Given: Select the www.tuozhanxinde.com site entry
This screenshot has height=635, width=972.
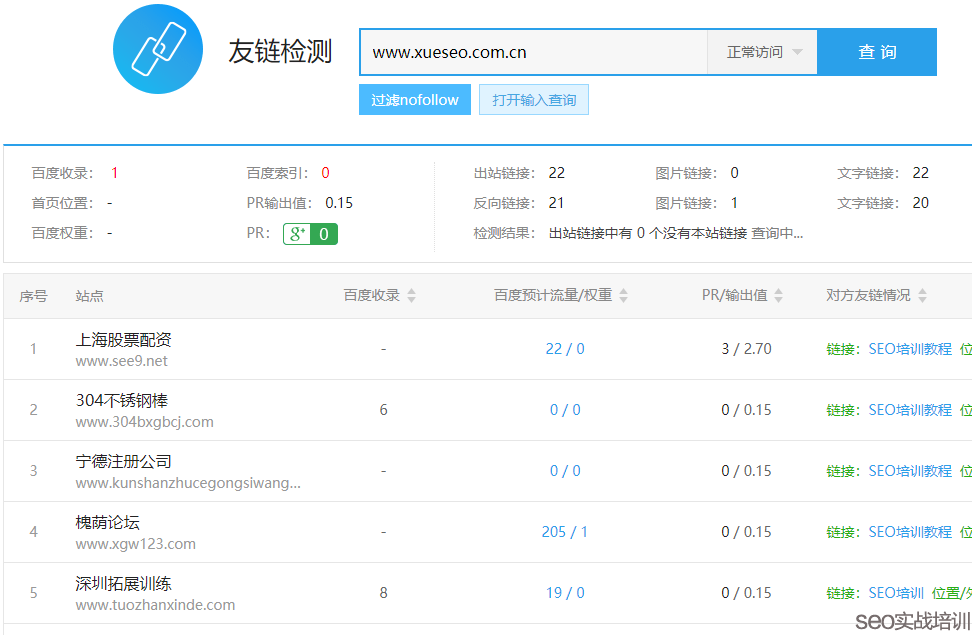Looking at the screenshot, I should pyautogui.click(x=154, y=605).
